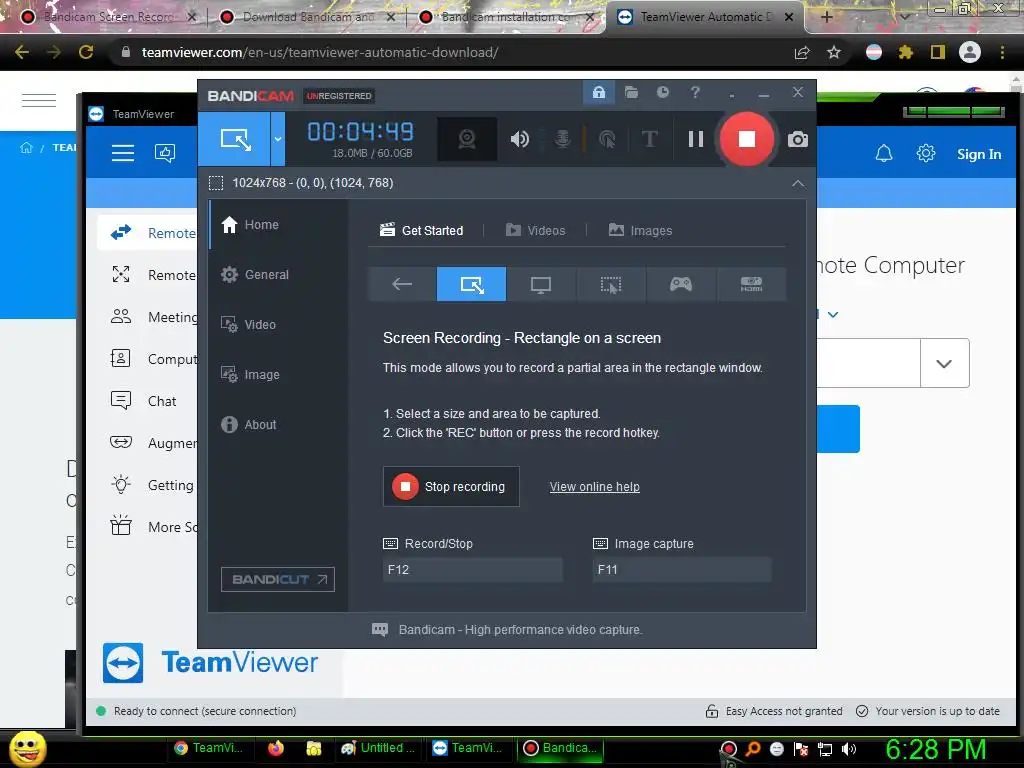Take a screenshot with the Bandicam camera icon
The width and height of the screenshot is (1024, 768).
[797, 139]
